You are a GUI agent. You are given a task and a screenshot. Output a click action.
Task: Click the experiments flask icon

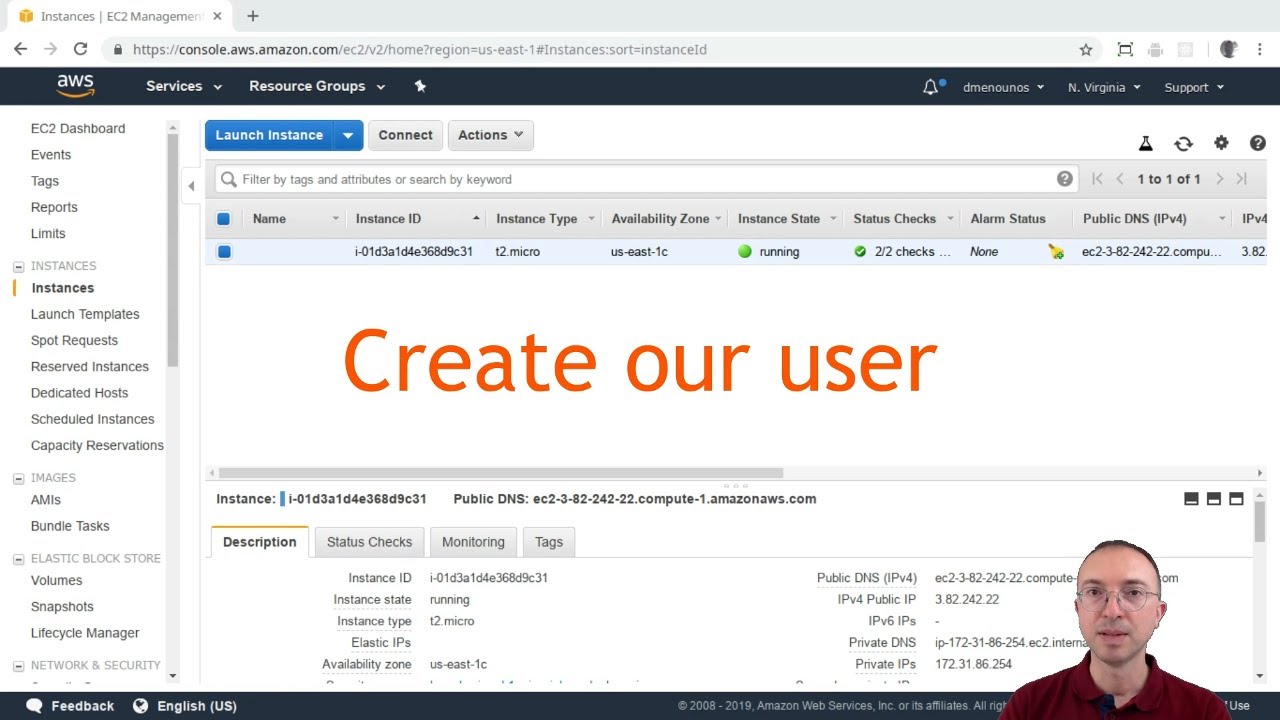coord(1146,144)
